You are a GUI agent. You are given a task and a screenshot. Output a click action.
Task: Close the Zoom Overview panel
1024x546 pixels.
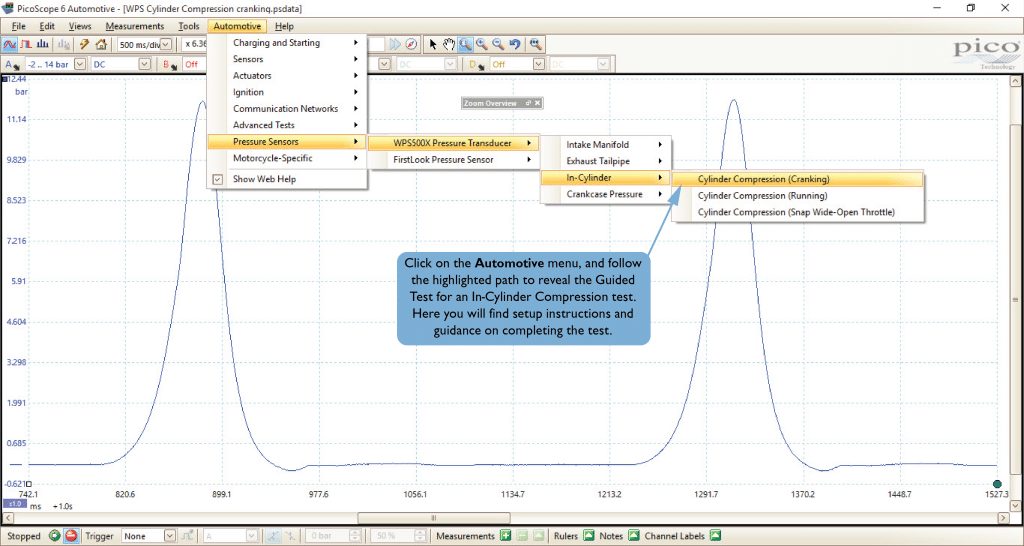pyautogui.click(x=537, y=103)
